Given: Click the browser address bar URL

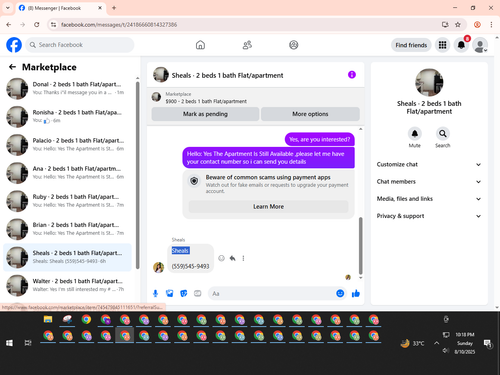Looking at the screenshot, I should tap(119, 25).
